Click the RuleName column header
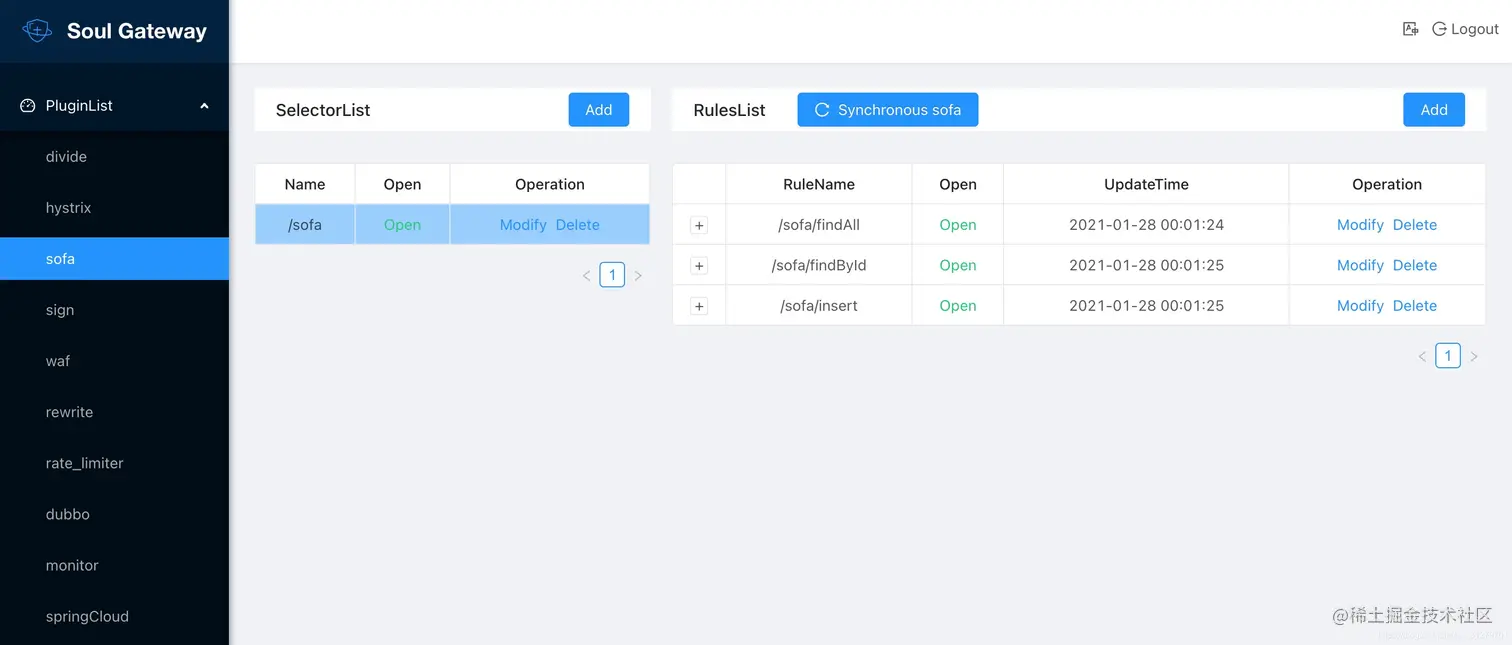This screenshot has height=645, width=1512. tap(819, 184)
